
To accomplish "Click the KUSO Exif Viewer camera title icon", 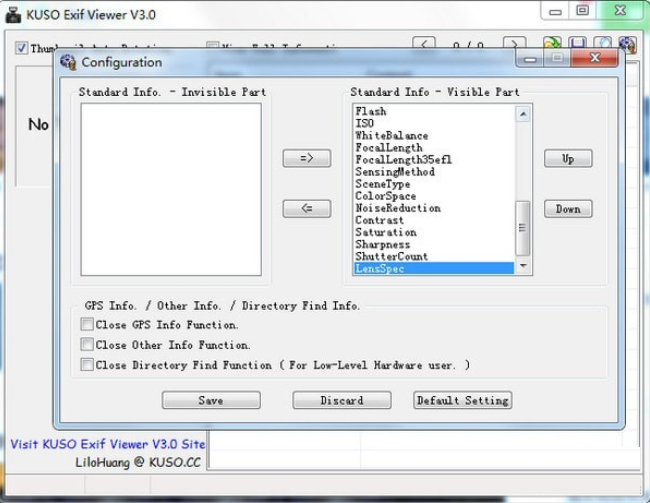I will pos(13,15).
